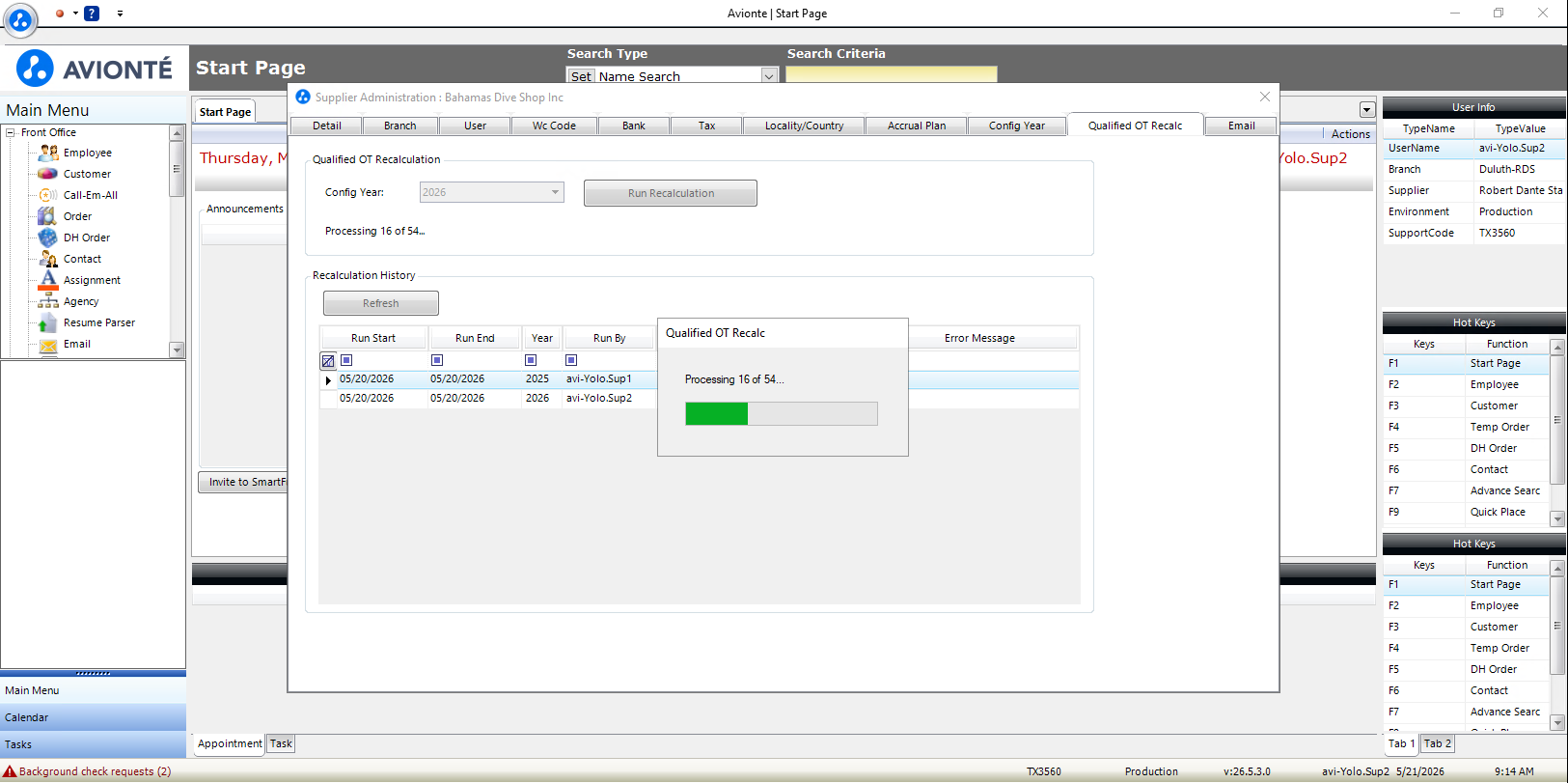Switch to the Config Year tab
The height and width of the screenshot is (783, 1568).
click(x=1017, y=126)
